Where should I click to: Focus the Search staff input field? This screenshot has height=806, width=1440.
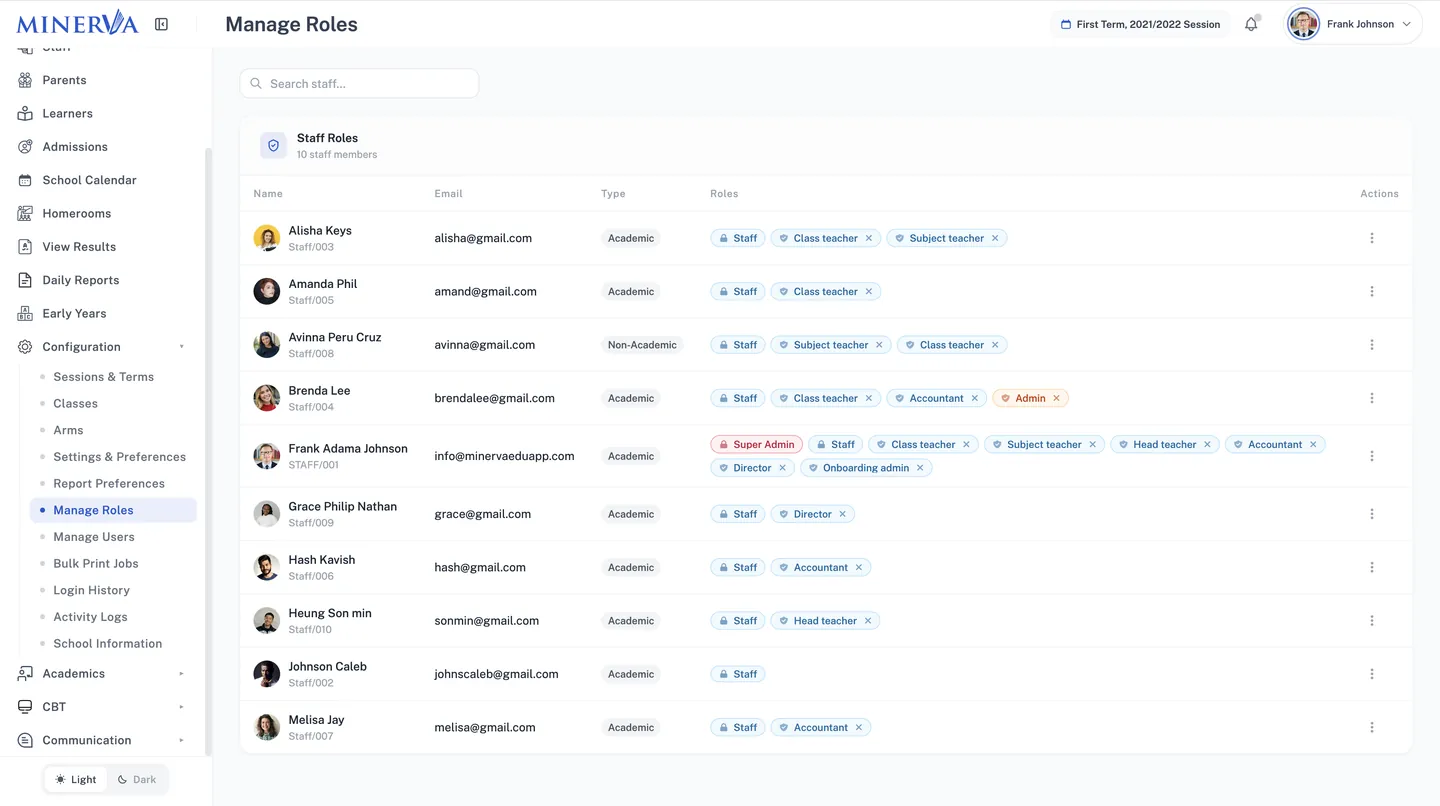click(359, 83)
